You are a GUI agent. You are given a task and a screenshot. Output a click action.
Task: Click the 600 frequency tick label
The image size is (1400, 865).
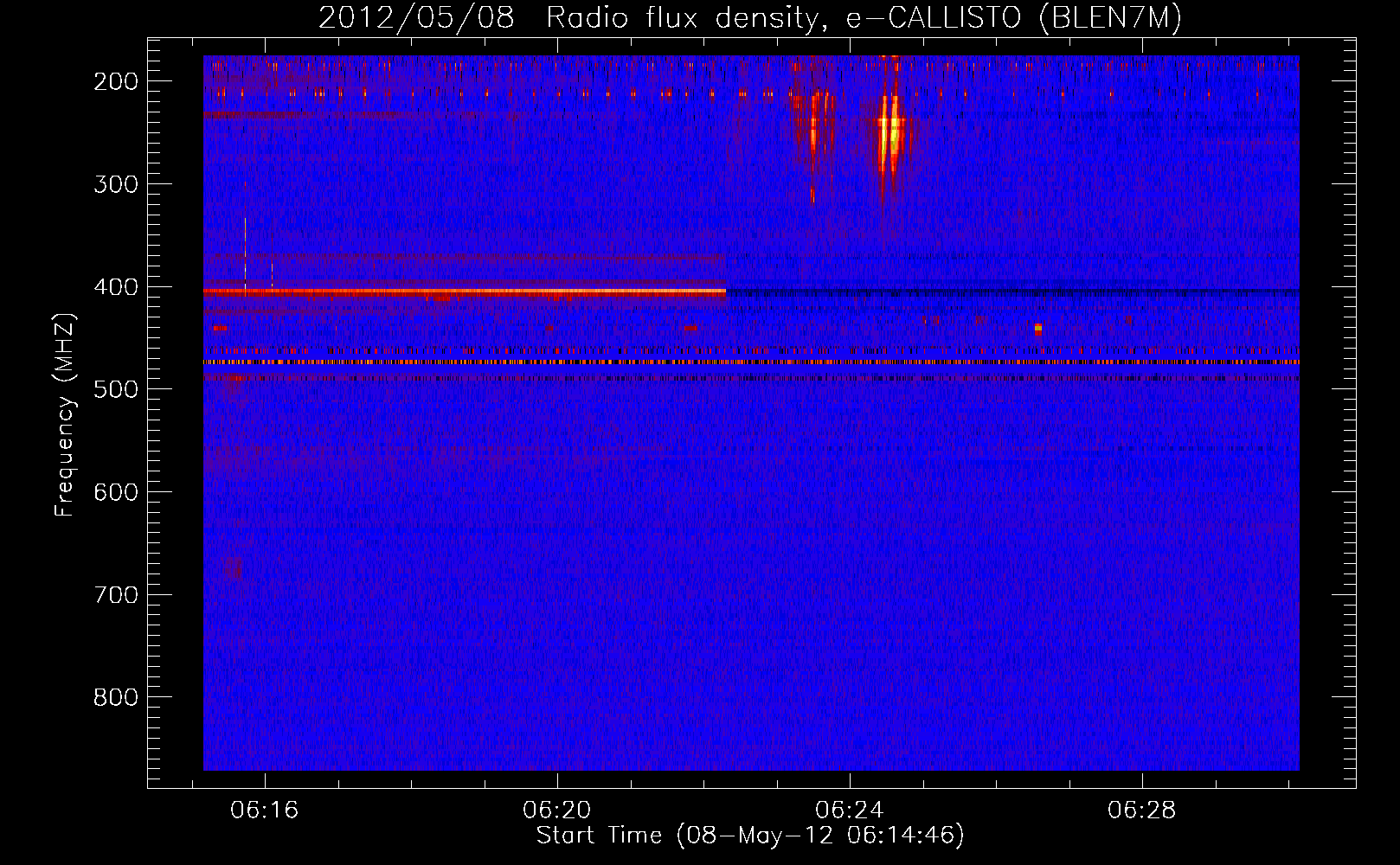116,492
